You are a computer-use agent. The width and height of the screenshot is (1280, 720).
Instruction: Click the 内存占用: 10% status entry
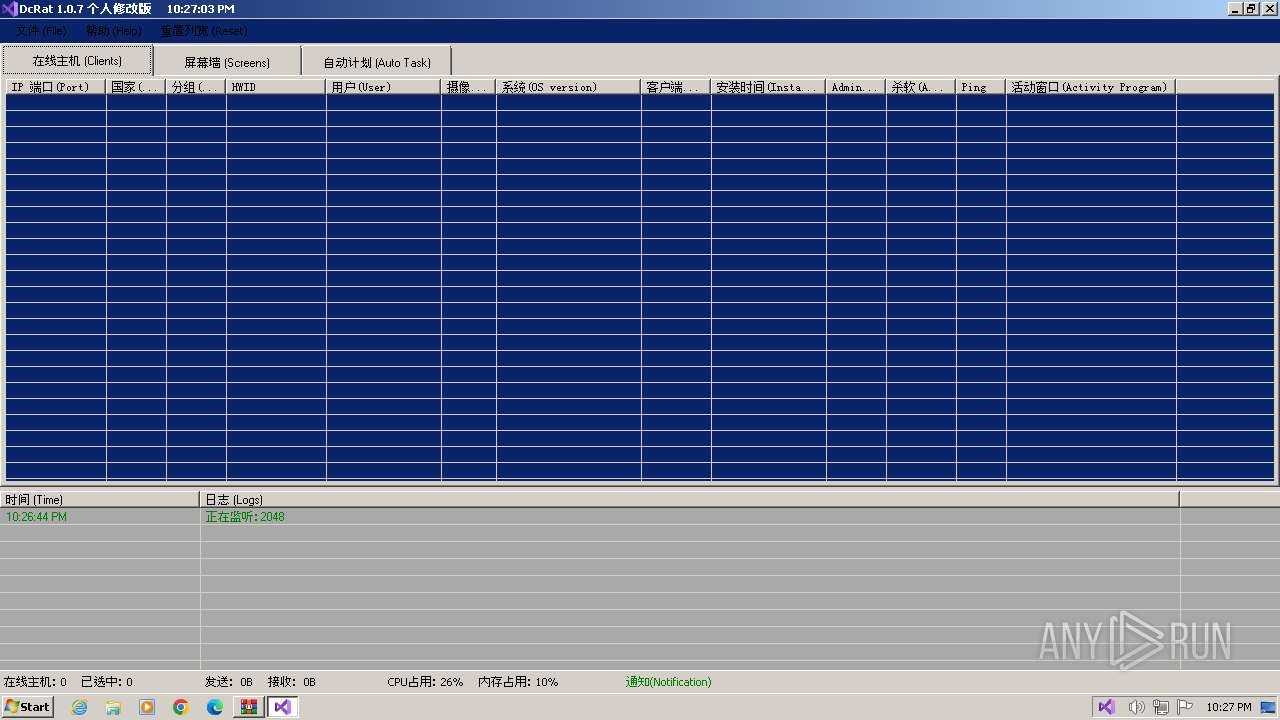coord(518,682)
